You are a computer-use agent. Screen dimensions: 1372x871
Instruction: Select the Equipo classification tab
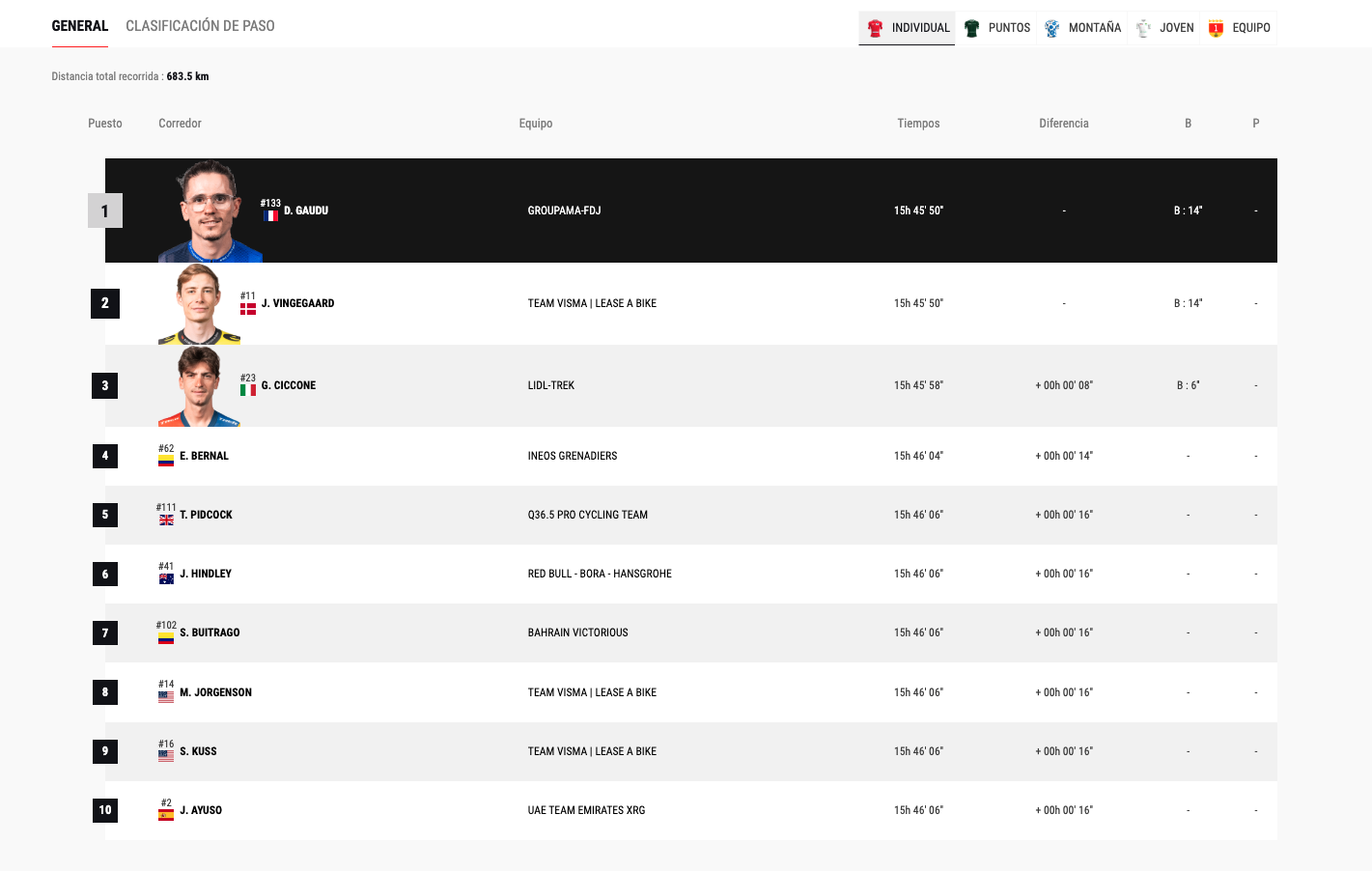[x=1239, y=28]
